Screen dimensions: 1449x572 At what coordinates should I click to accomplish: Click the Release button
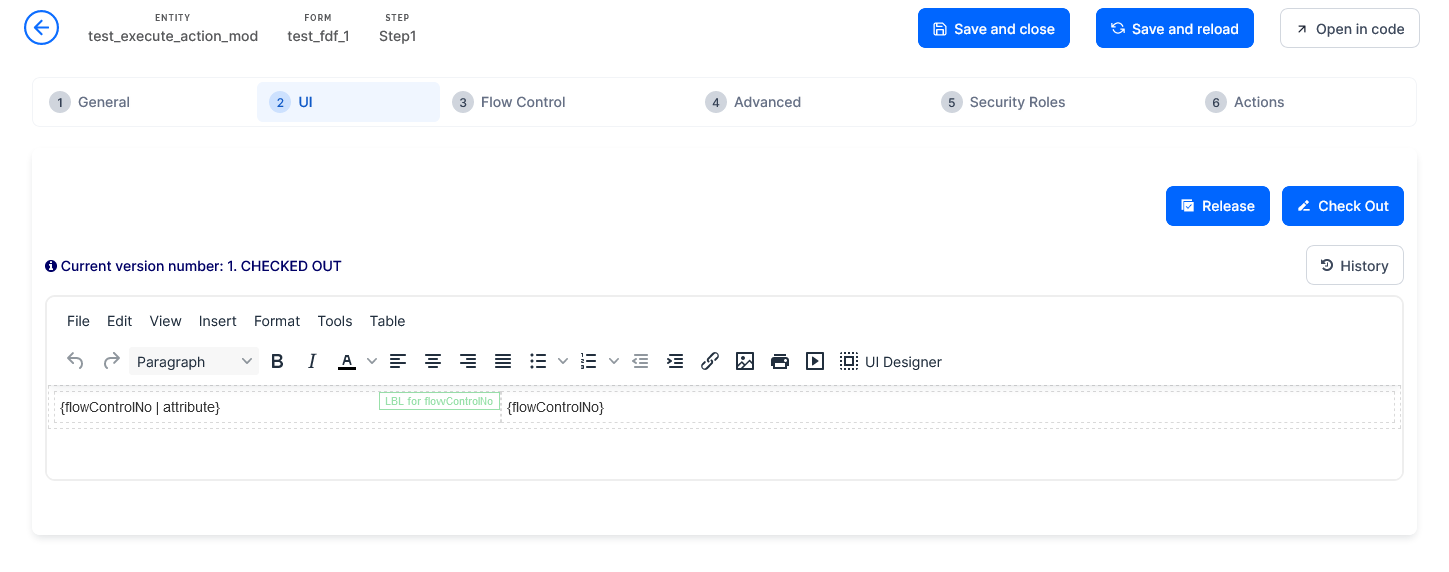tap(1217, 206)
